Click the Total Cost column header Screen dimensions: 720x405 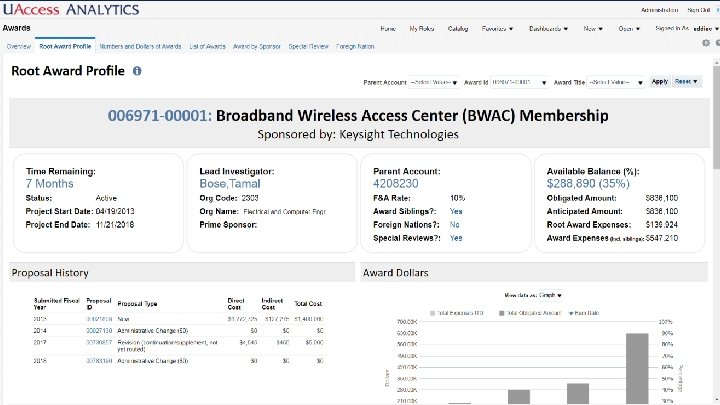308,304
